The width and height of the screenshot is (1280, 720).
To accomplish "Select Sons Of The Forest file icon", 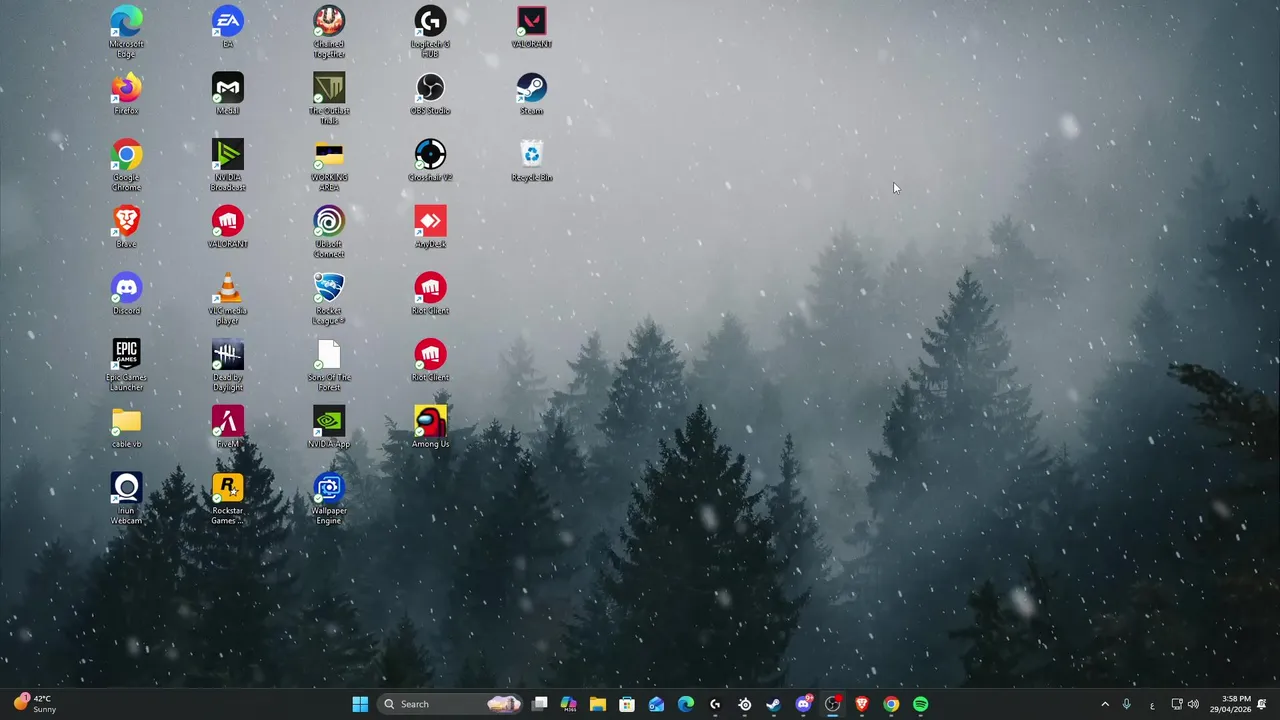I will coord(329,365).
